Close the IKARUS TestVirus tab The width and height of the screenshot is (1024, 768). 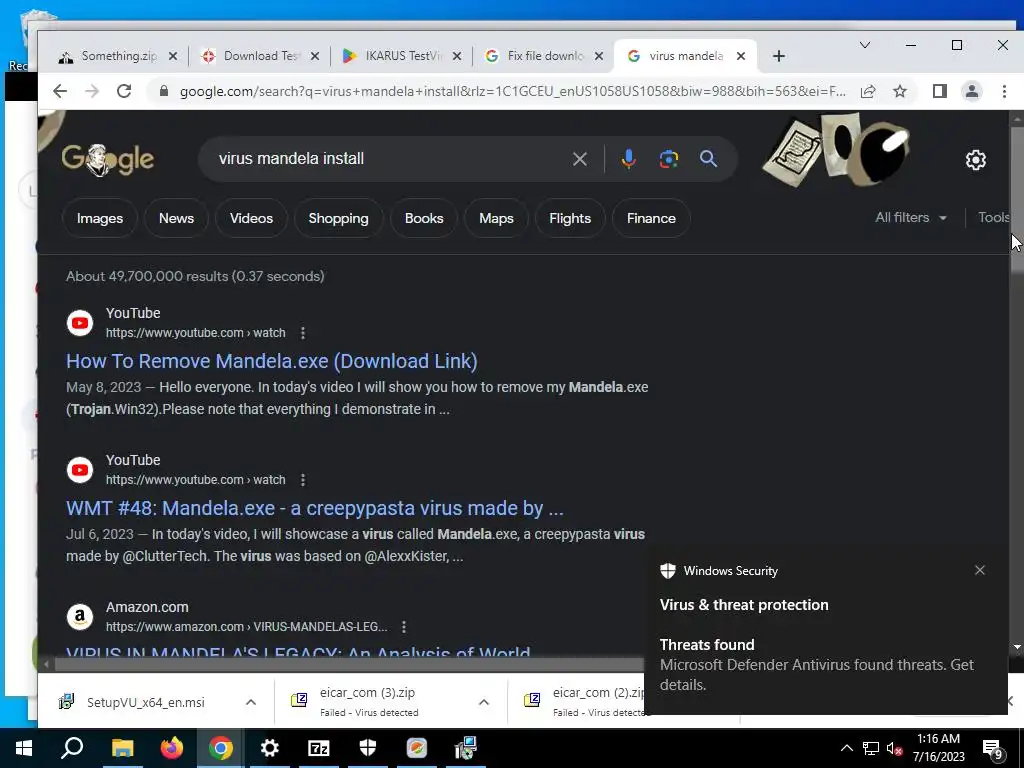point(457,56)
